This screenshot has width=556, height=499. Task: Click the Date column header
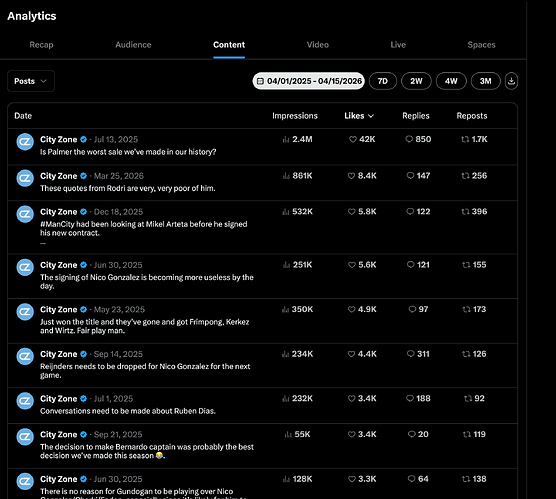23,116
